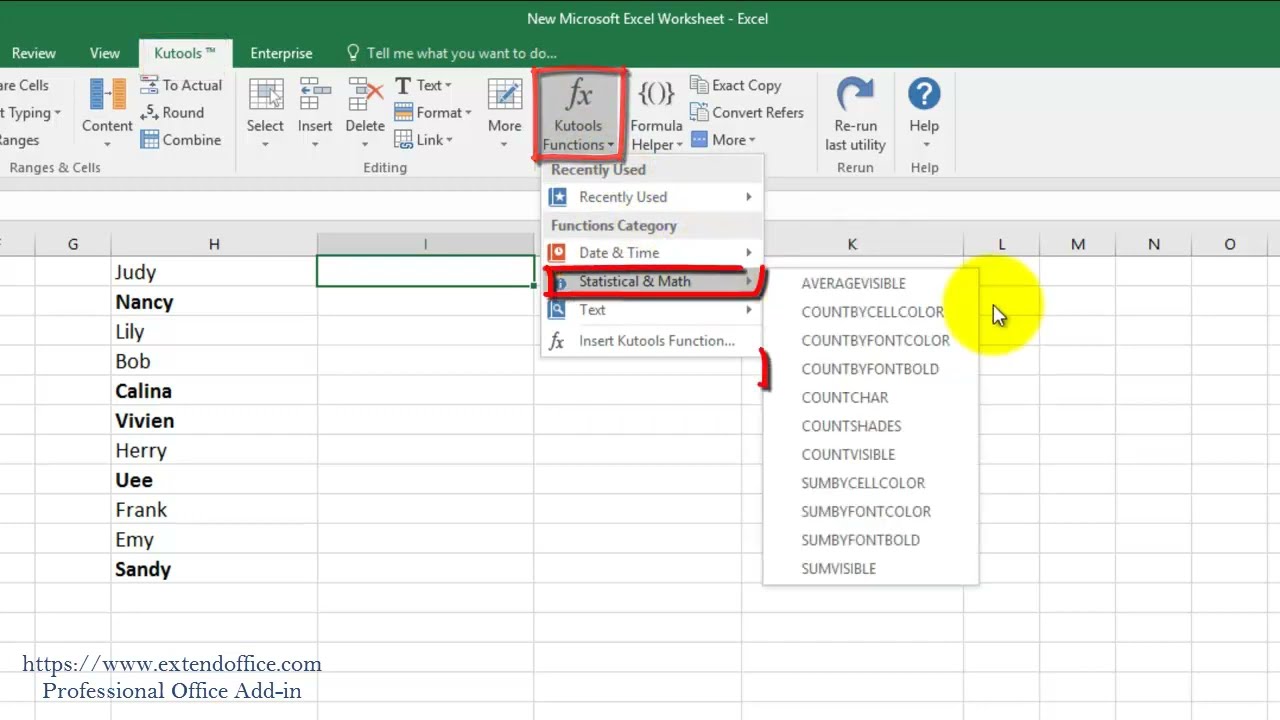Open the Format dropdown
Viewport: 1280px width, 720px height.
433,112
